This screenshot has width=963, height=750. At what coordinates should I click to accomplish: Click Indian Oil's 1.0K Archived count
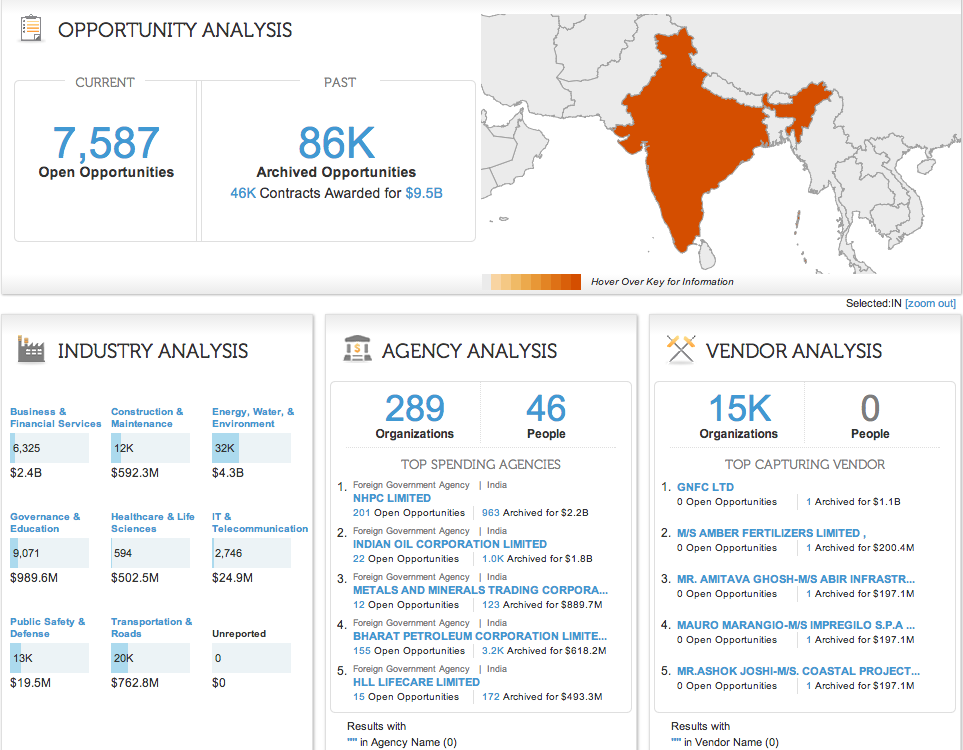493,559
